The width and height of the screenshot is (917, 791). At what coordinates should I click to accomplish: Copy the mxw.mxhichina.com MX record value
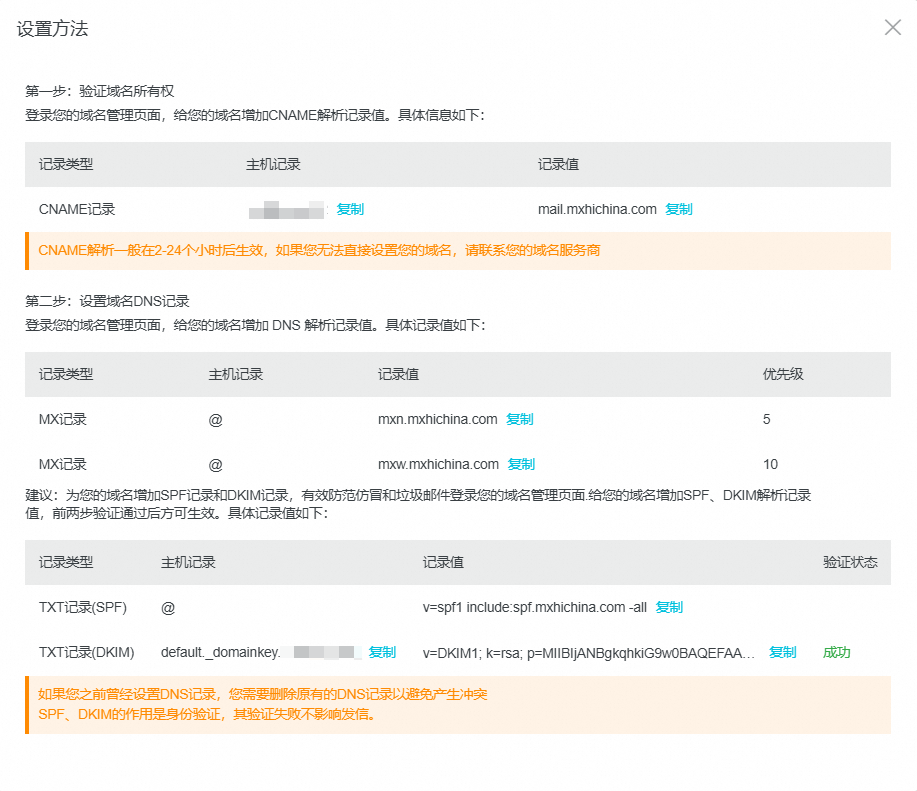[522, 464]
